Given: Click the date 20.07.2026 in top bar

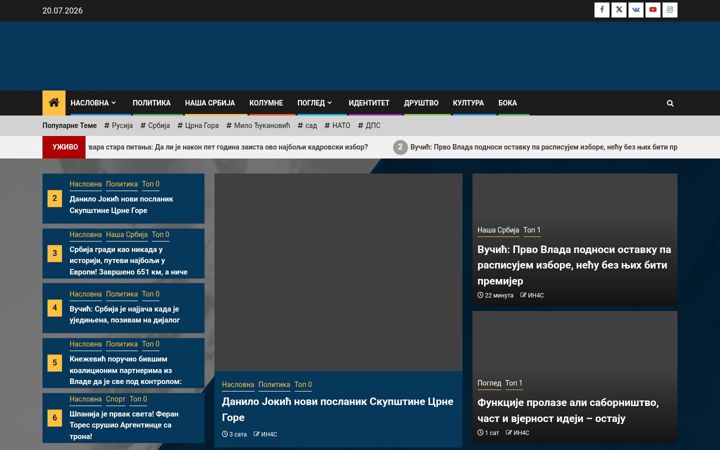Looking at the screenshot, I should pyautogui.click(x=62, y=11).
